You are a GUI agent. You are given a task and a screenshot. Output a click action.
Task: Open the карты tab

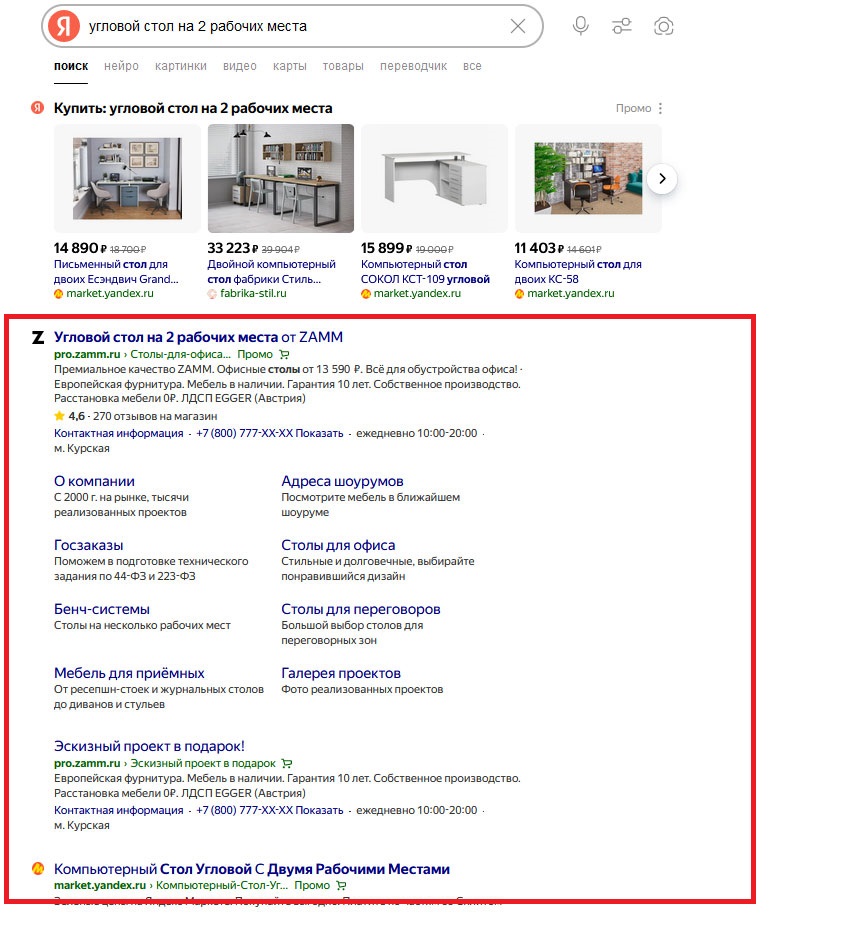pyautogui.click(x=290, y=66)
